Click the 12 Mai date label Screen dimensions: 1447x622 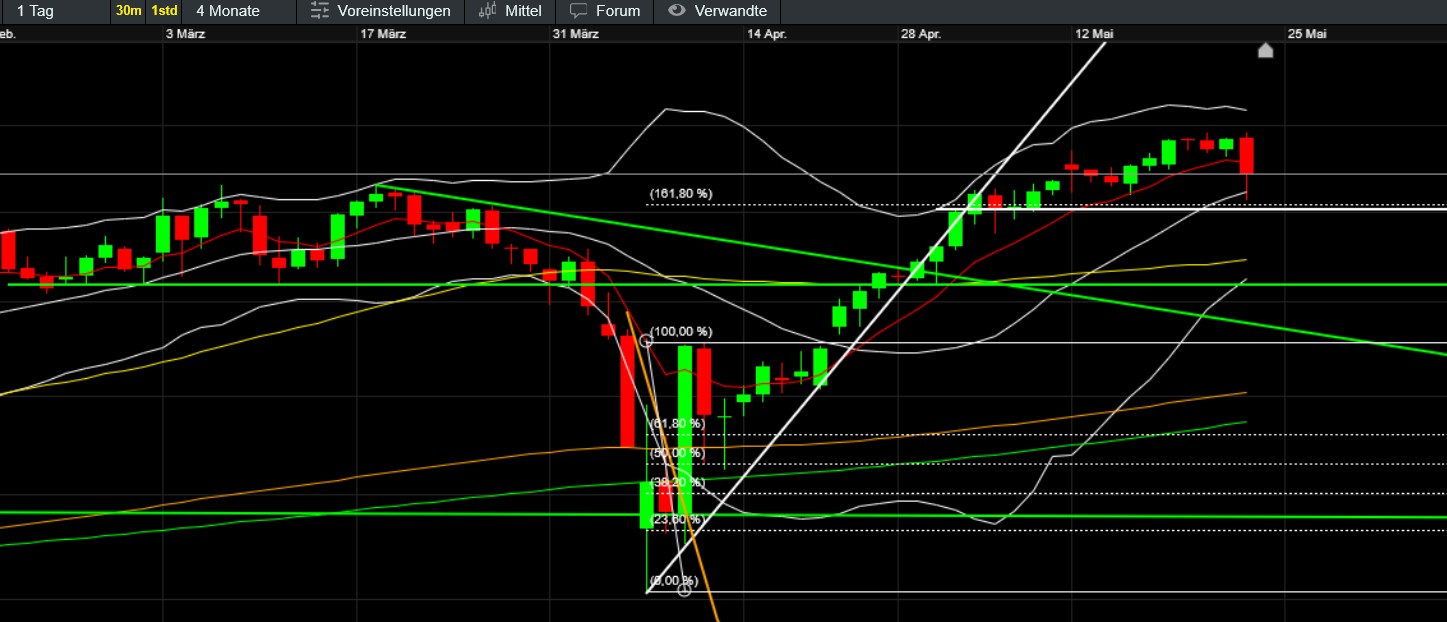[1095, 34]
